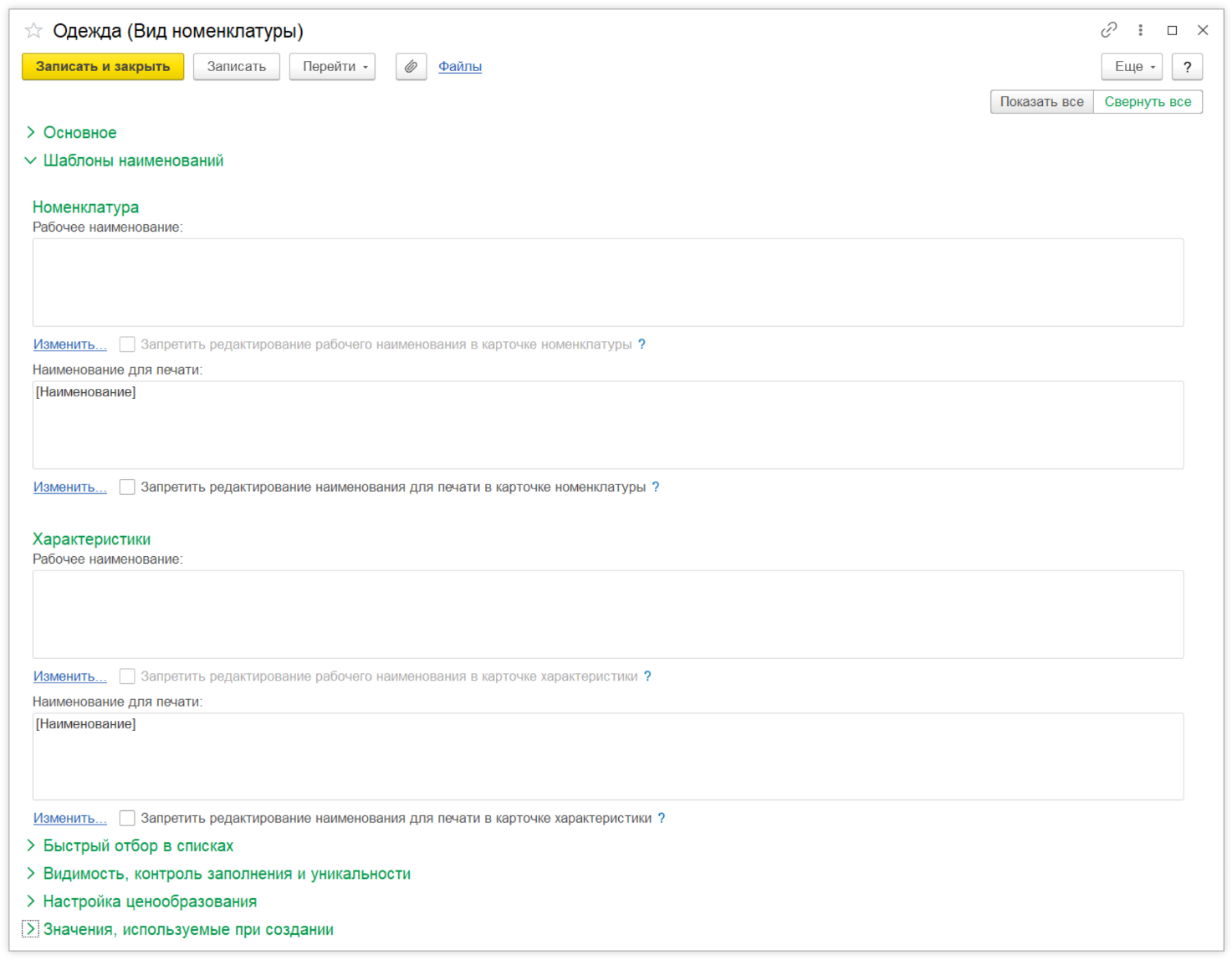Click nomenclature Наименование для печати text field

coord(607,425)
